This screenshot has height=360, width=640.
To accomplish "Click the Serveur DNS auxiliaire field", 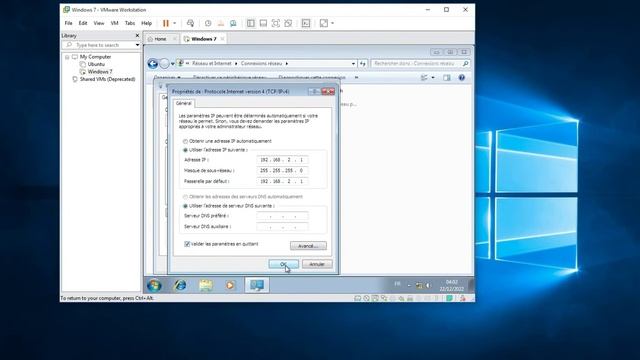I will point(282,227).
